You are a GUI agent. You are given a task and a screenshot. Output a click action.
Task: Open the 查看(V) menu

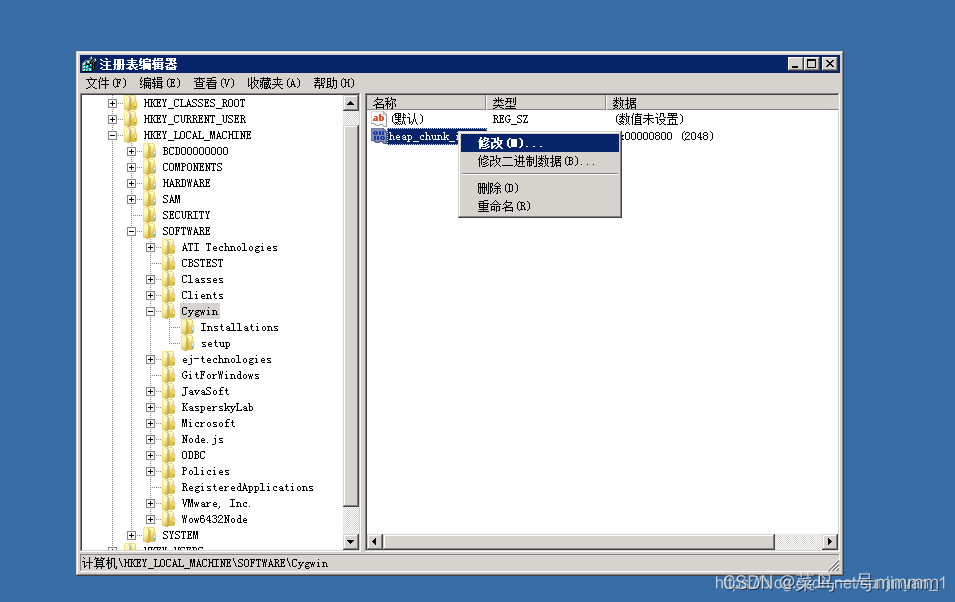click(x=212, y=82)
